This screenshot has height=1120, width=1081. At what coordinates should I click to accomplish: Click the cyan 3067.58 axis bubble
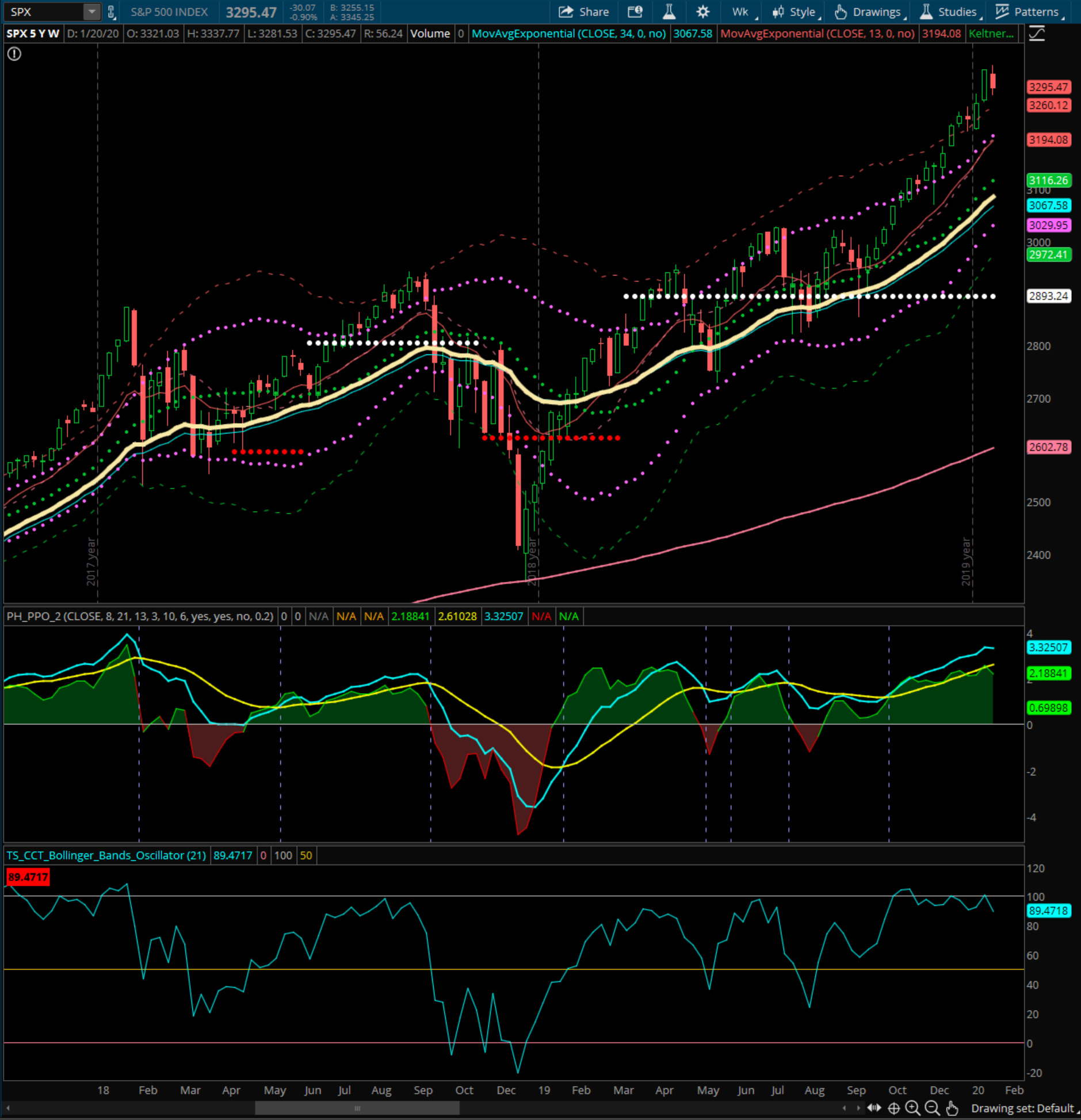pyautogui.click(x=1049, y=205)
